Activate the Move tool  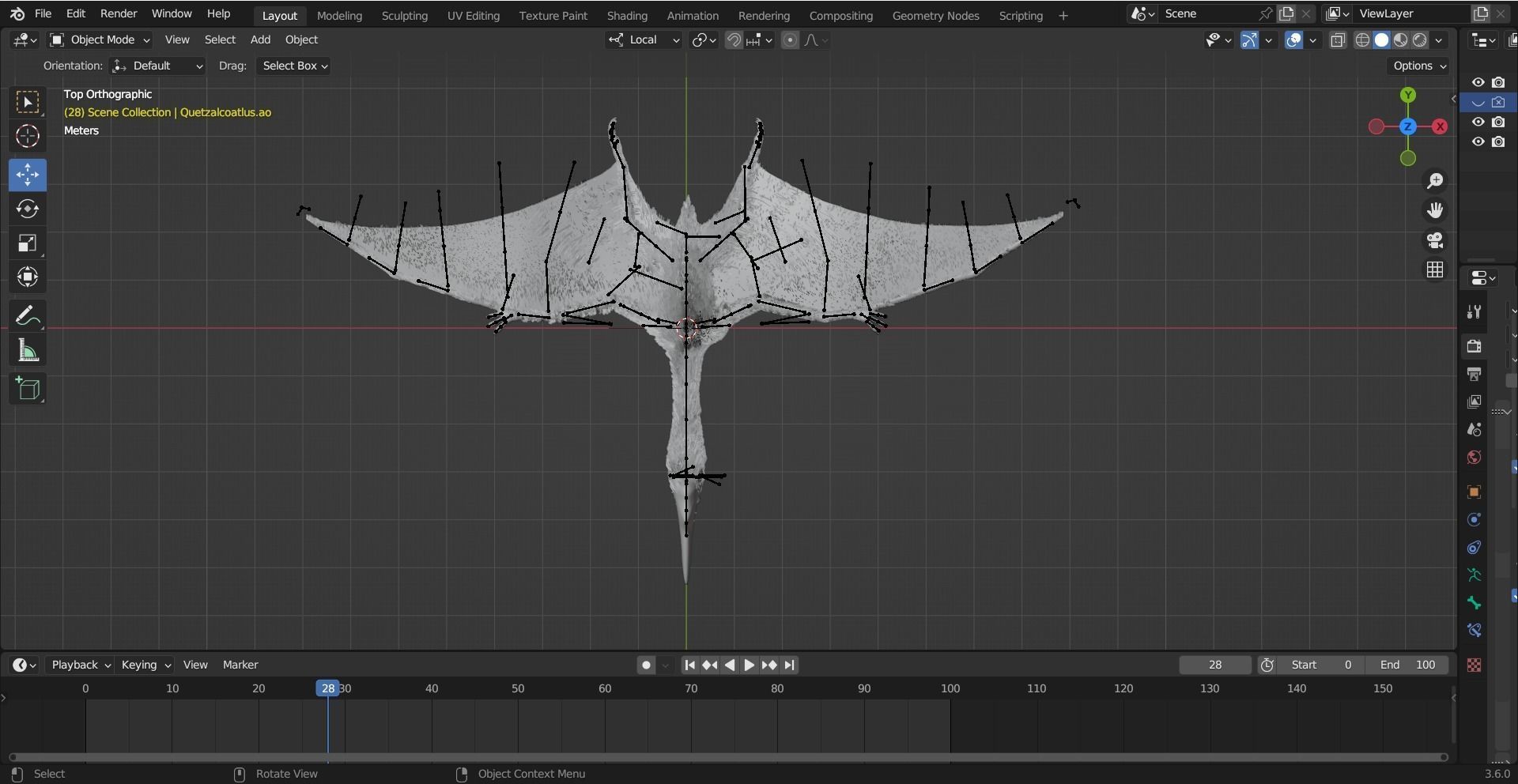pos(28,175)
